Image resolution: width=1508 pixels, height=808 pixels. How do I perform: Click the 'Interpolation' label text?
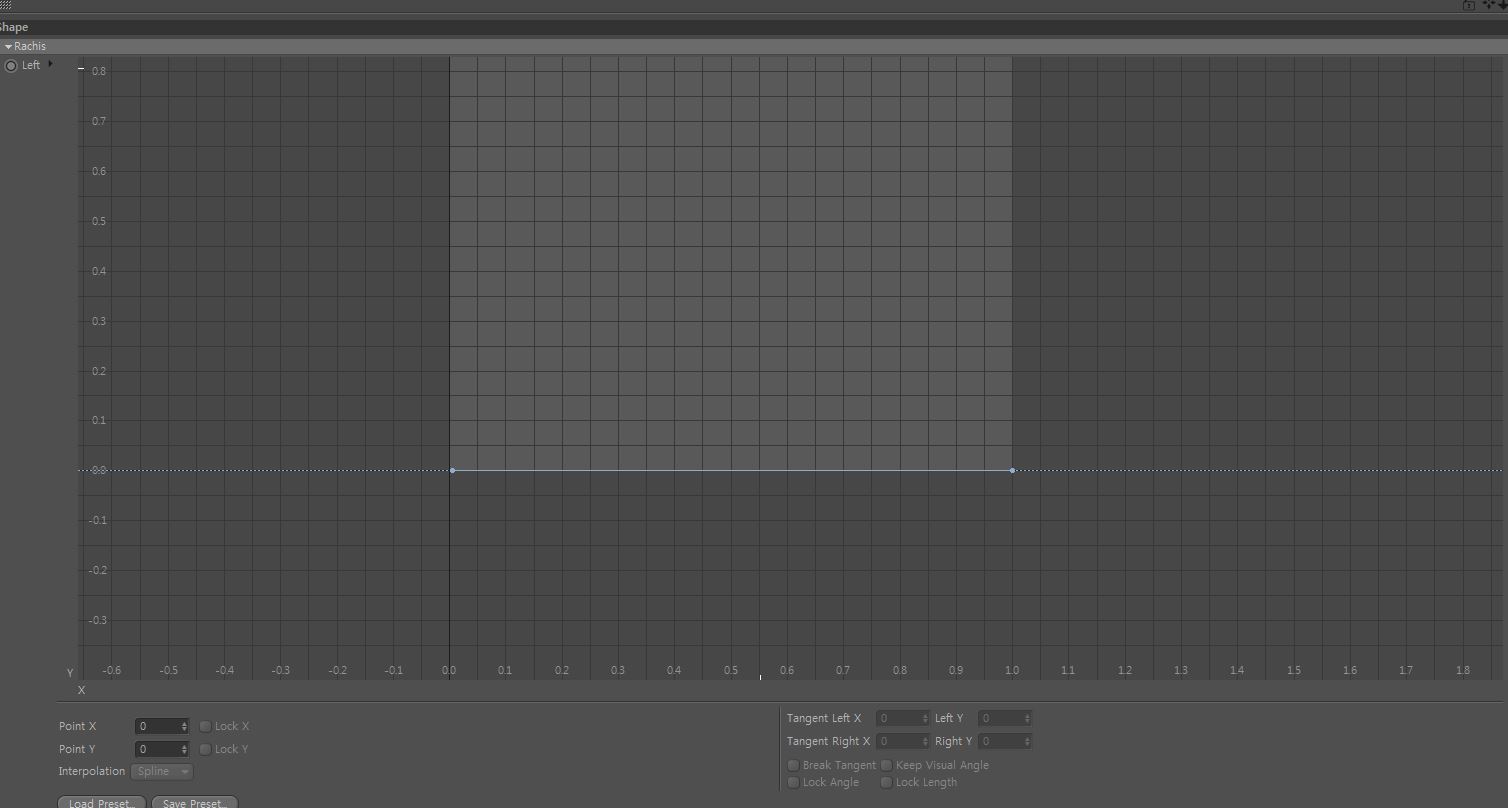92,771
